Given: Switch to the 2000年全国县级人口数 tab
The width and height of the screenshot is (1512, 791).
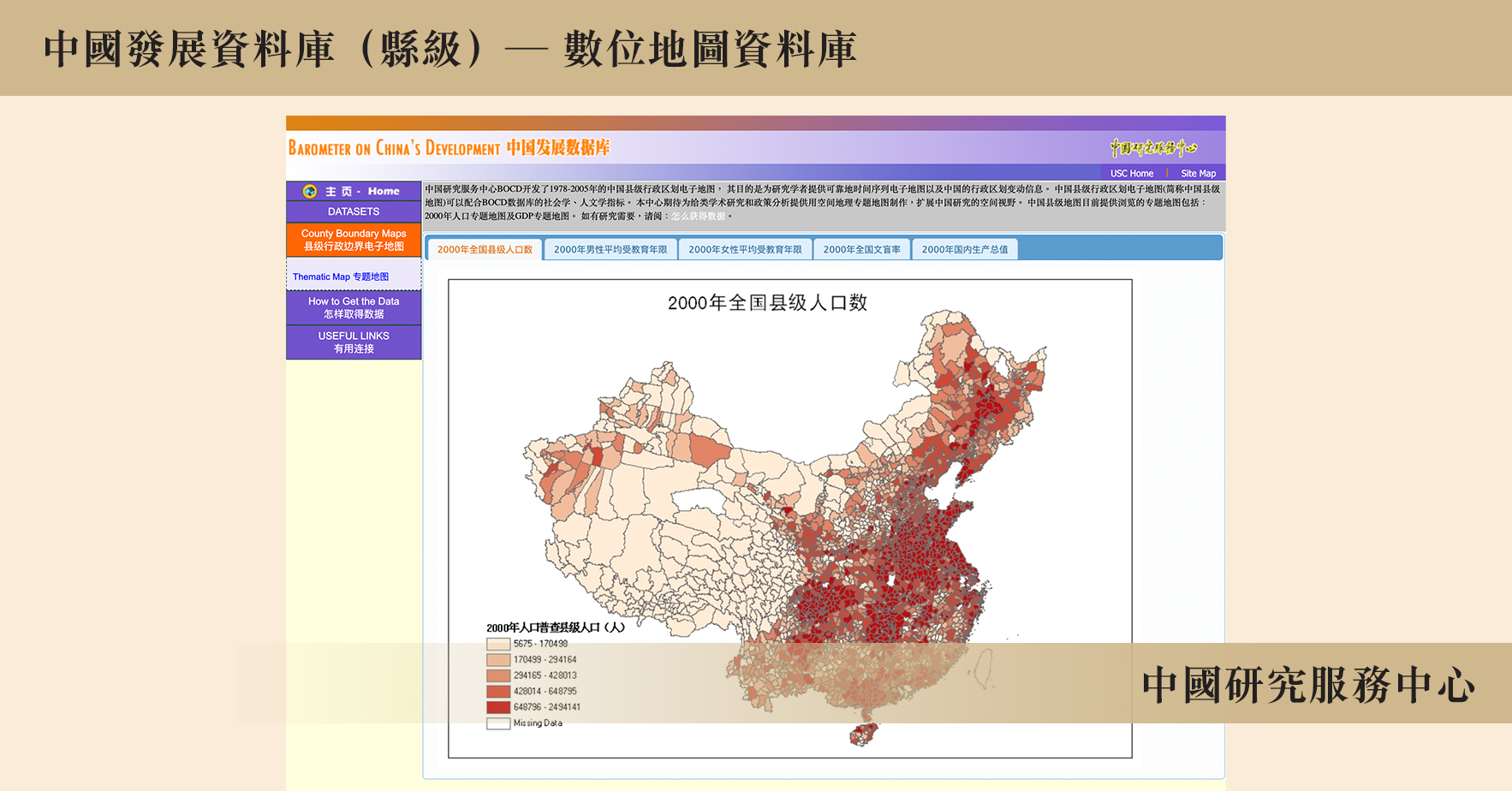Looking at the screenshot, I should pyautogui.click(x=485, y=249).
